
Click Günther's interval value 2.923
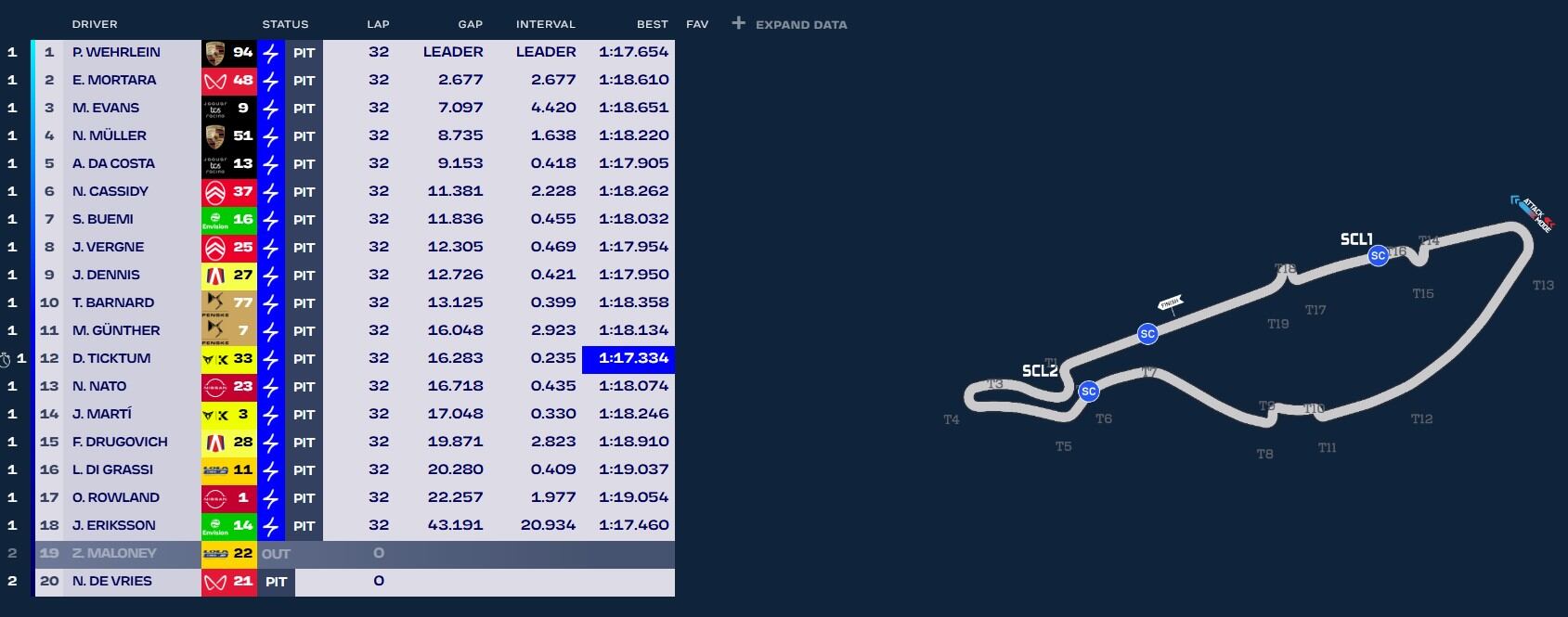click(553, 331)
